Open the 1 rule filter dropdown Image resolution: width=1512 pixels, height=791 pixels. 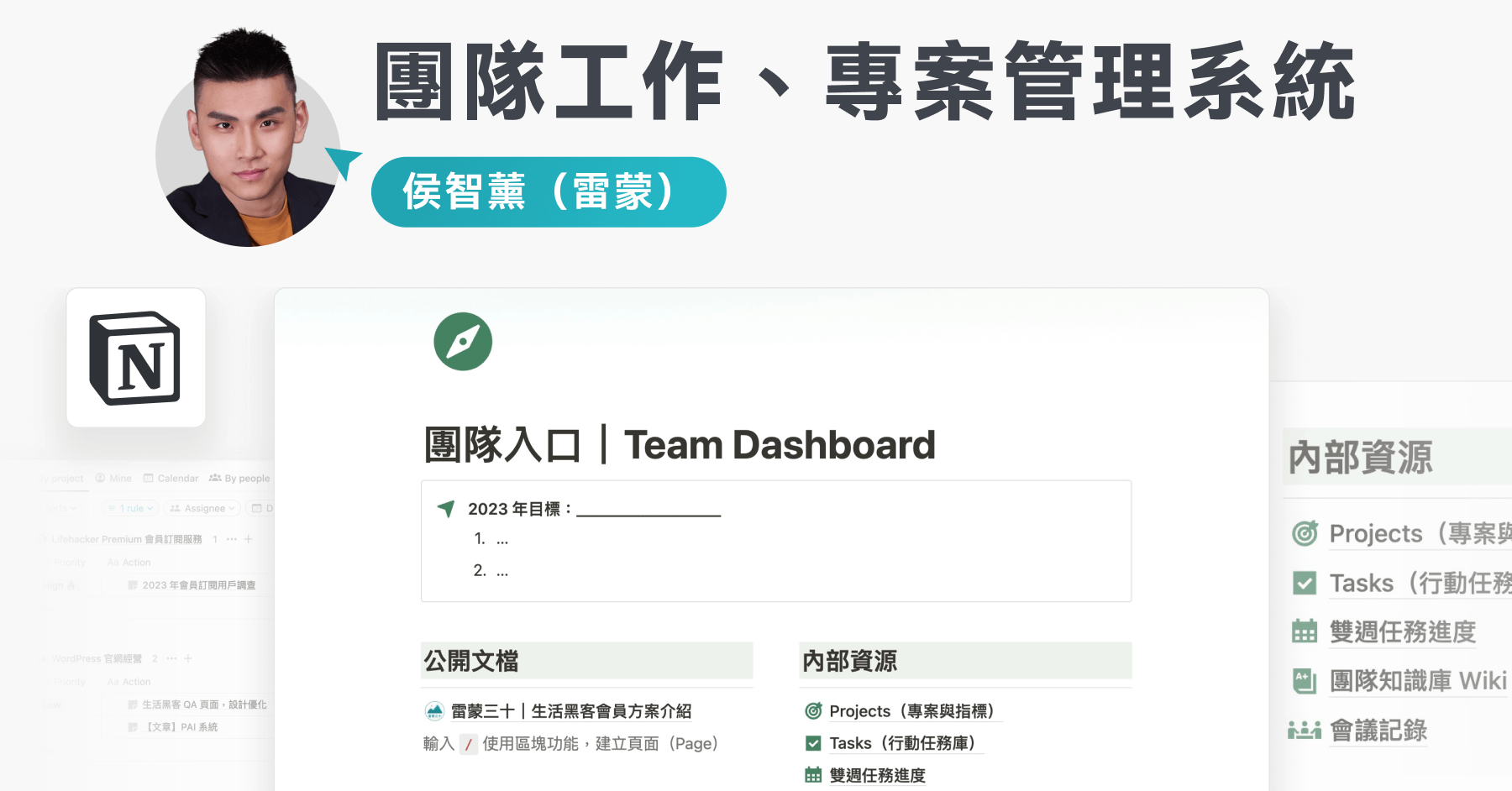(130, 507)
